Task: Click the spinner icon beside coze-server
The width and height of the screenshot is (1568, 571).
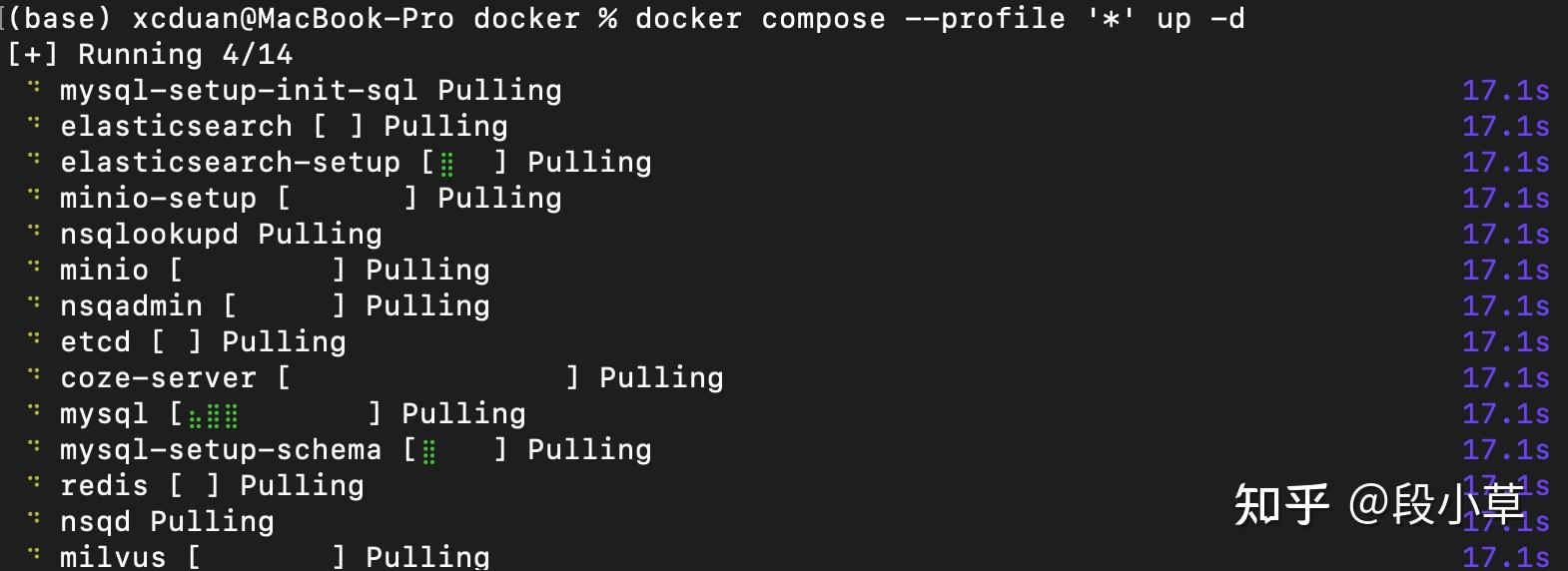Action: 35,376
